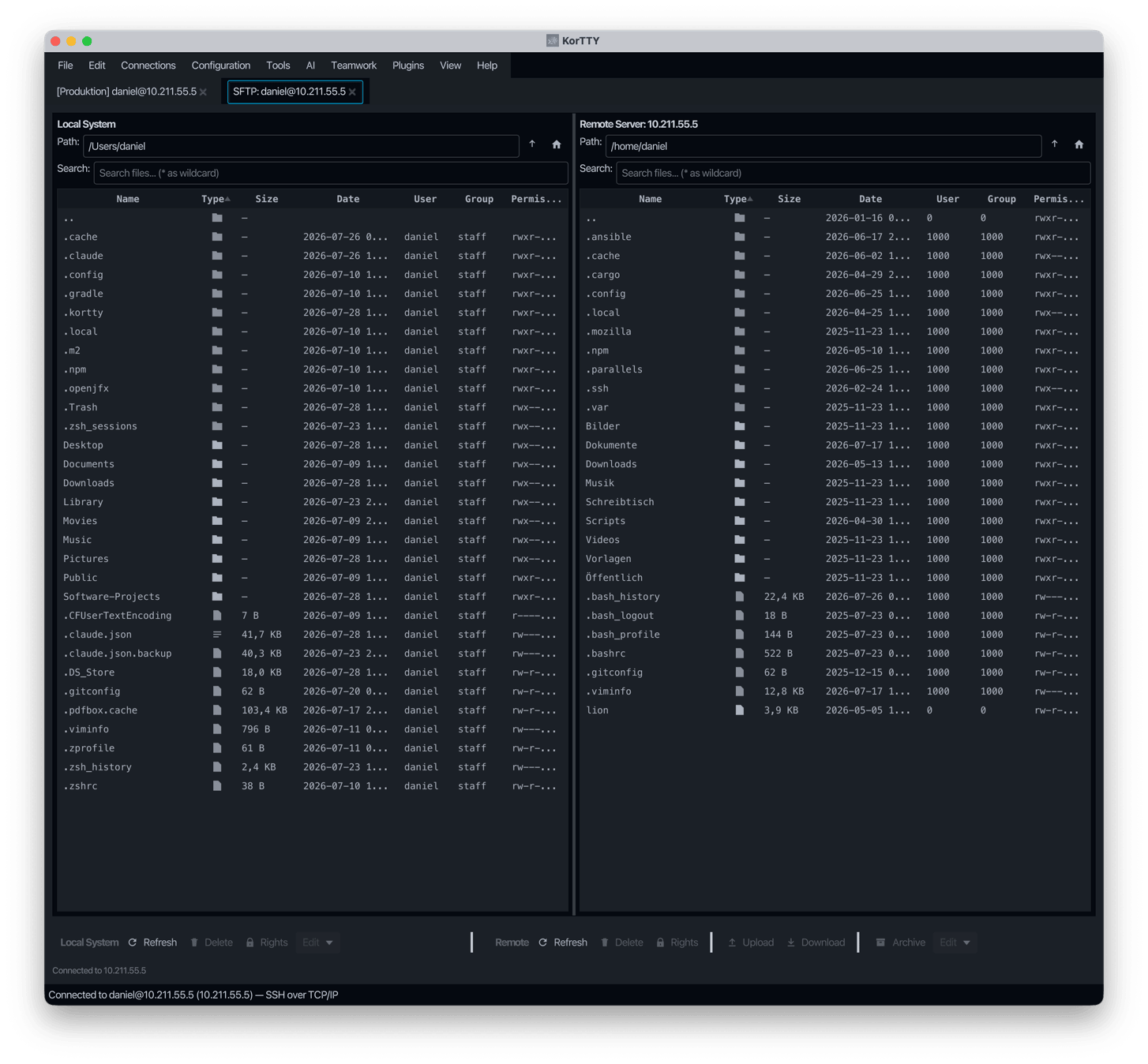The width and height of the screenshot is (1148, 1064).
Task: Click file icon of remote .bashrc row
Action: point(740,654)
